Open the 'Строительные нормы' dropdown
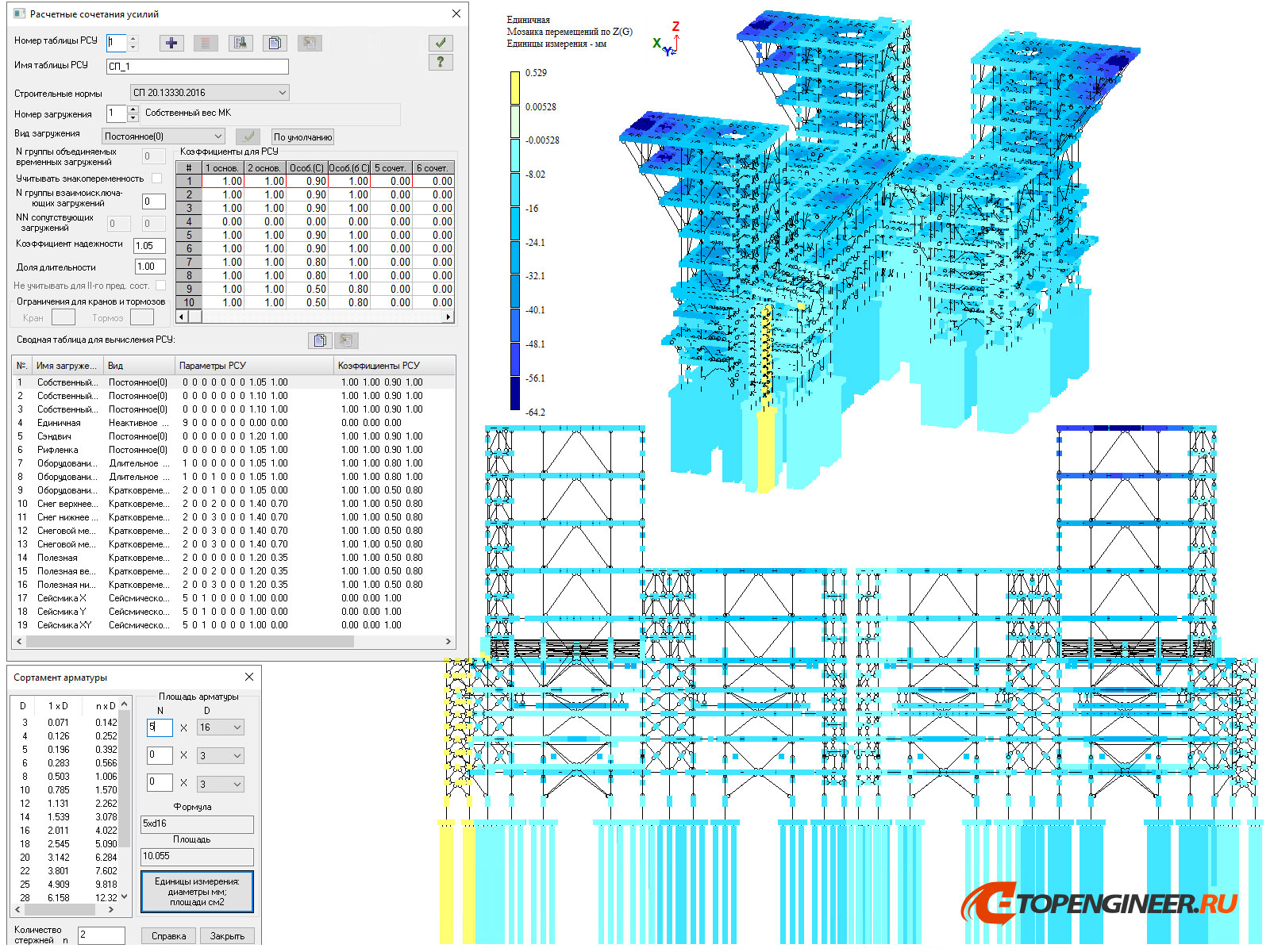Screen dimensions: 1270x952 coord(210,93)
